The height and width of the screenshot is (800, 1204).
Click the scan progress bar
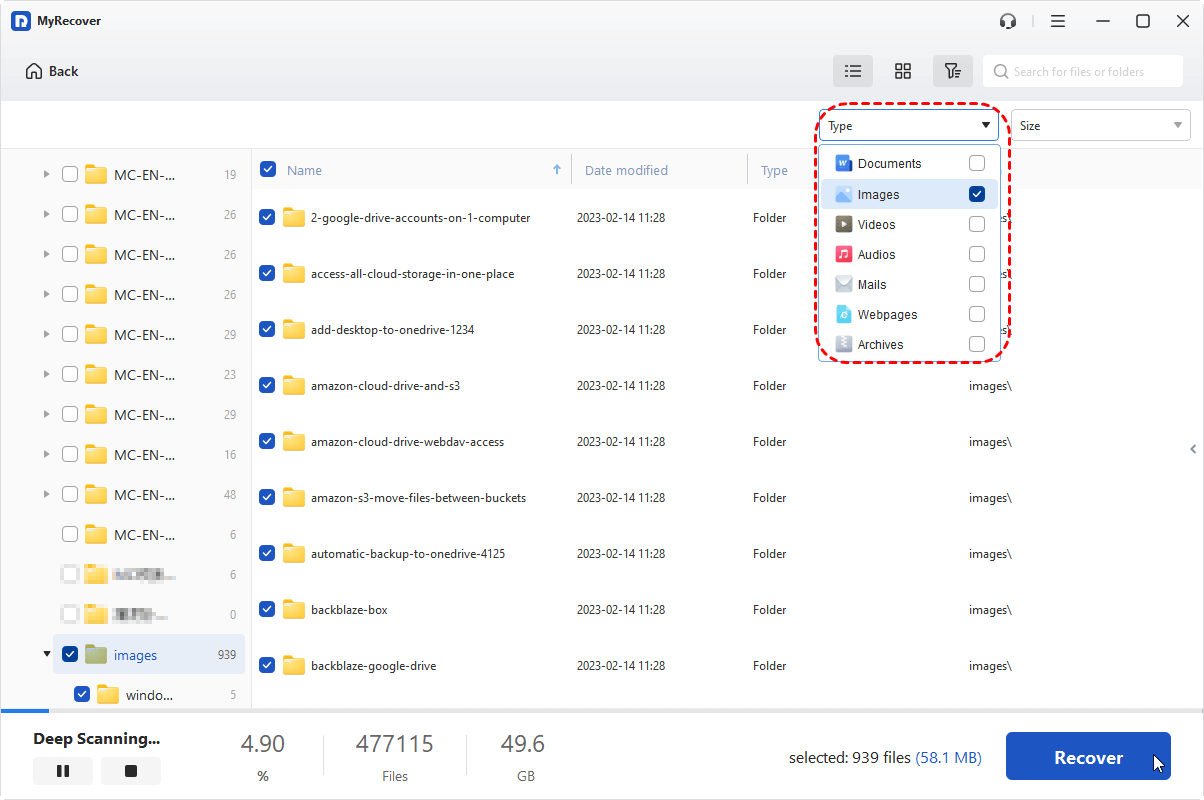pos(602,711)
